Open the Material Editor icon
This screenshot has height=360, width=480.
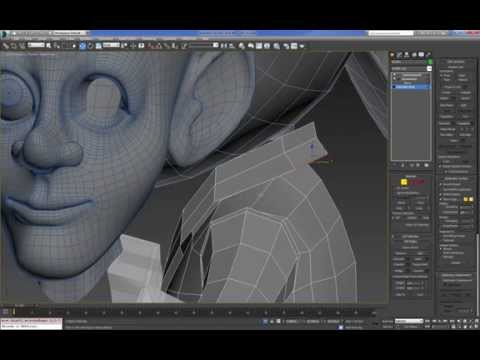pos(277,46)
